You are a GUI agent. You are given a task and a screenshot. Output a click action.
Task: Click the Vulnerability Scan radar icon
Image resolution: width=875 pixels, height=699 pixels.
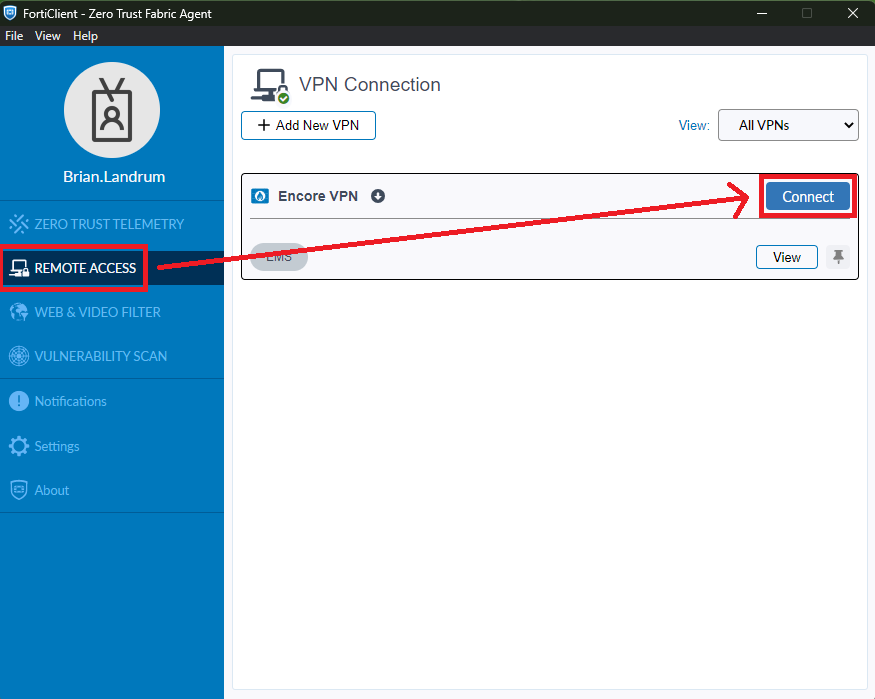[x=19, y=356]
